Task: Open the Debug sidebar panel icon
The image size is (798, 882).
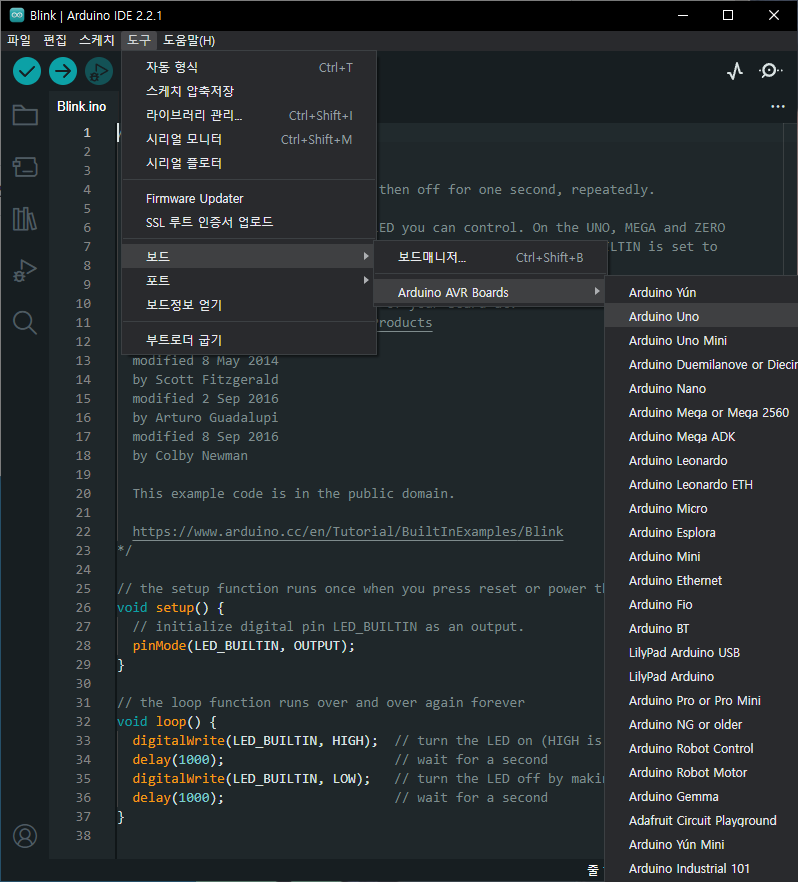Action: tap(25, 271)
